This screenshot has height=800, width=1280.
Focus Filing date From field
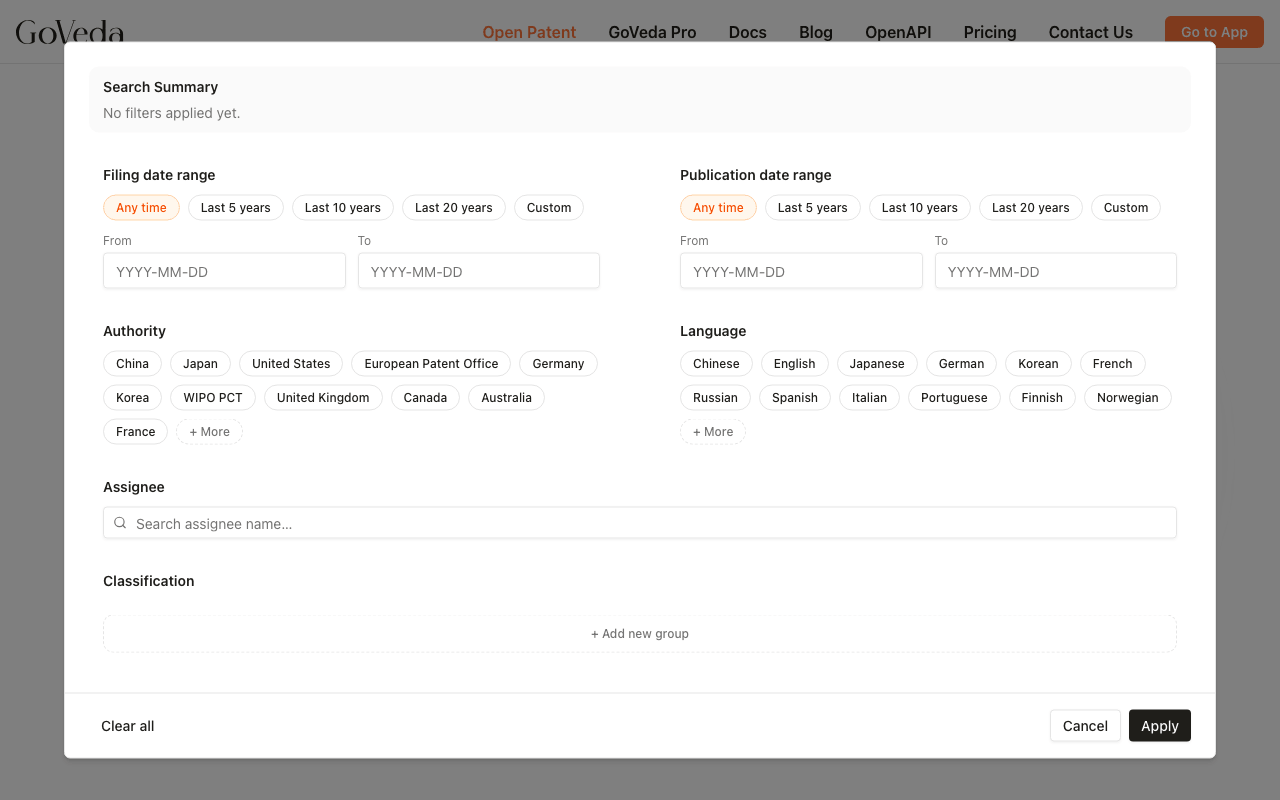224,271
